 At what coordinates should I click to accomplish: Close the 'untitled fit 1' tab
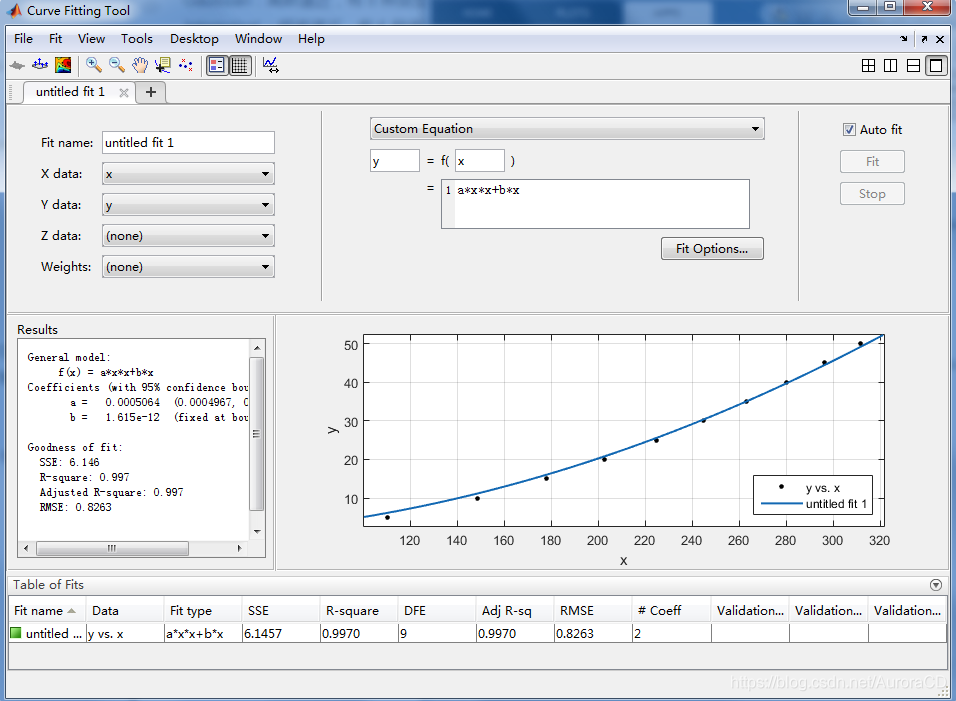point(124,93)
